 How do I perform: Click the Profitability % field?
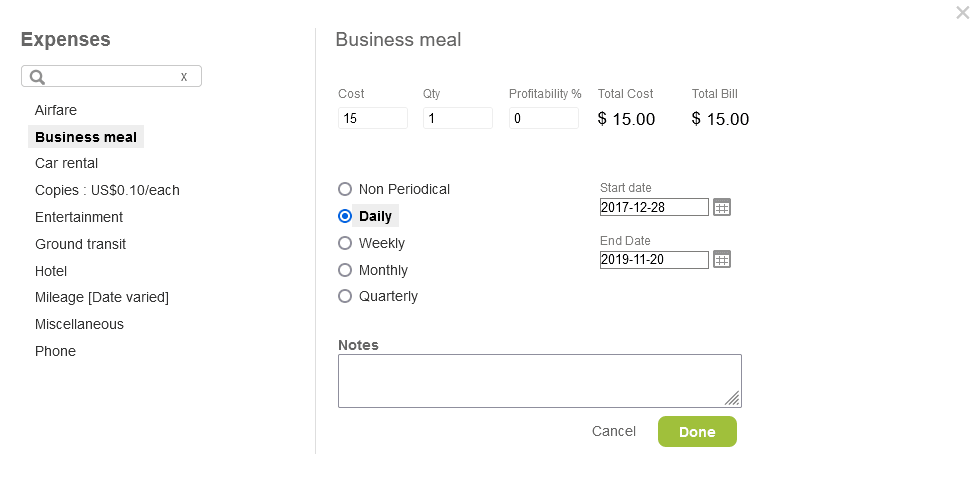coord(543,118)
